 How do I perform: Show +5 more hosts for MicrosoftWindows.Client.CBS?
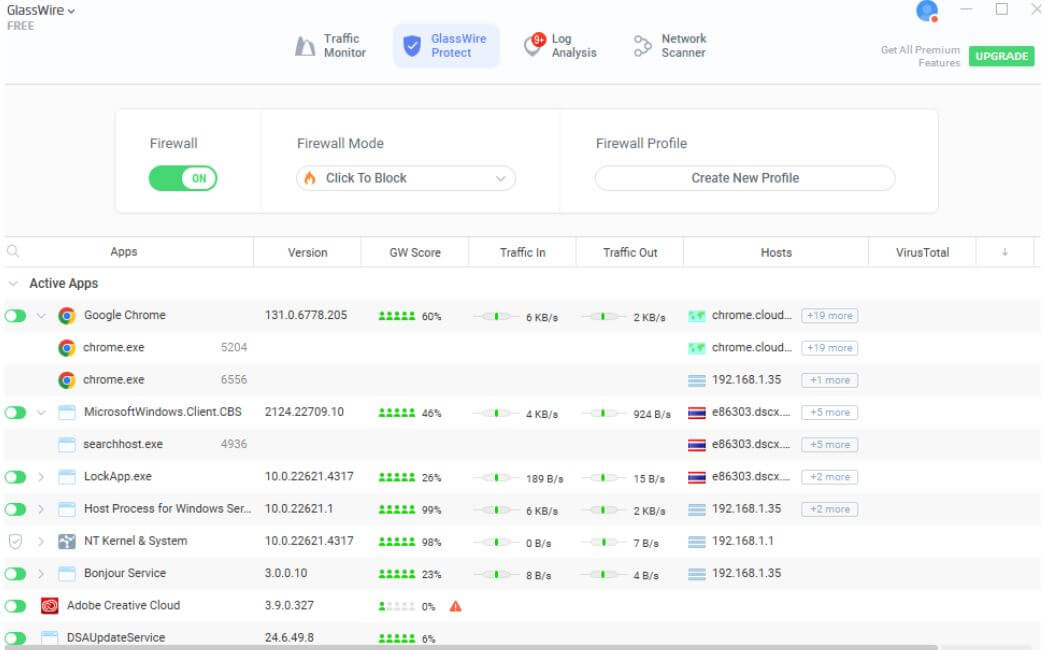pyautogui.click(x=829, y=412)
